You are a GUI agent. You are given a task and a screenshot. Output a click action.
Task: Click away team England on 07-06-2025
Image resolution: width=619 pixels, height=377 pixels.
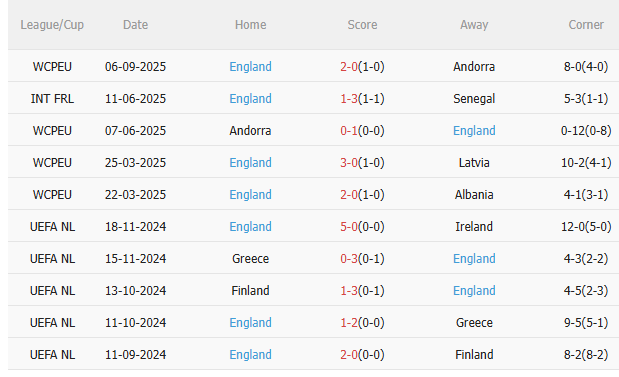coord(474,130)
